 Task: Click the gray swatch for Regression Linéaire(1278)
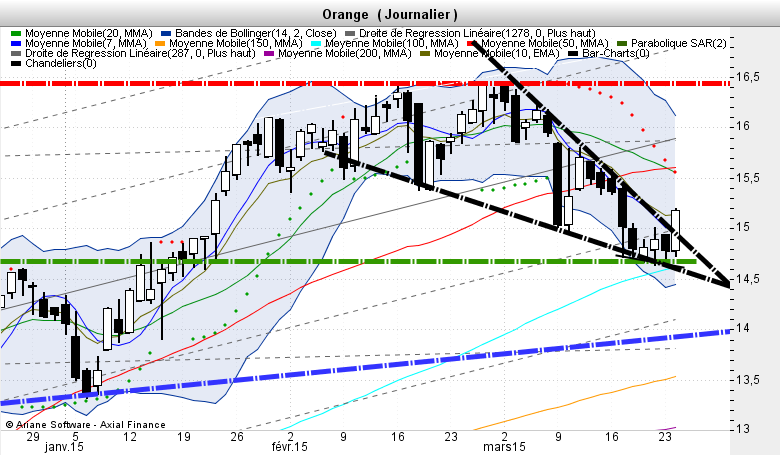(x=350, y=33)
